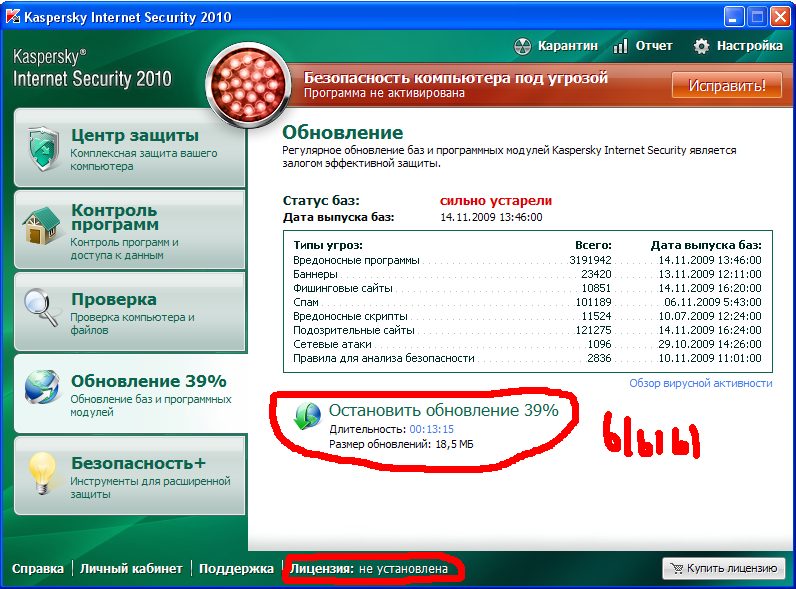Image resolution: width=796 pixels, height=589 pixels.
Task: Click Размер обновлений: 18,5 МБ text
Action: tap(401, 444)
